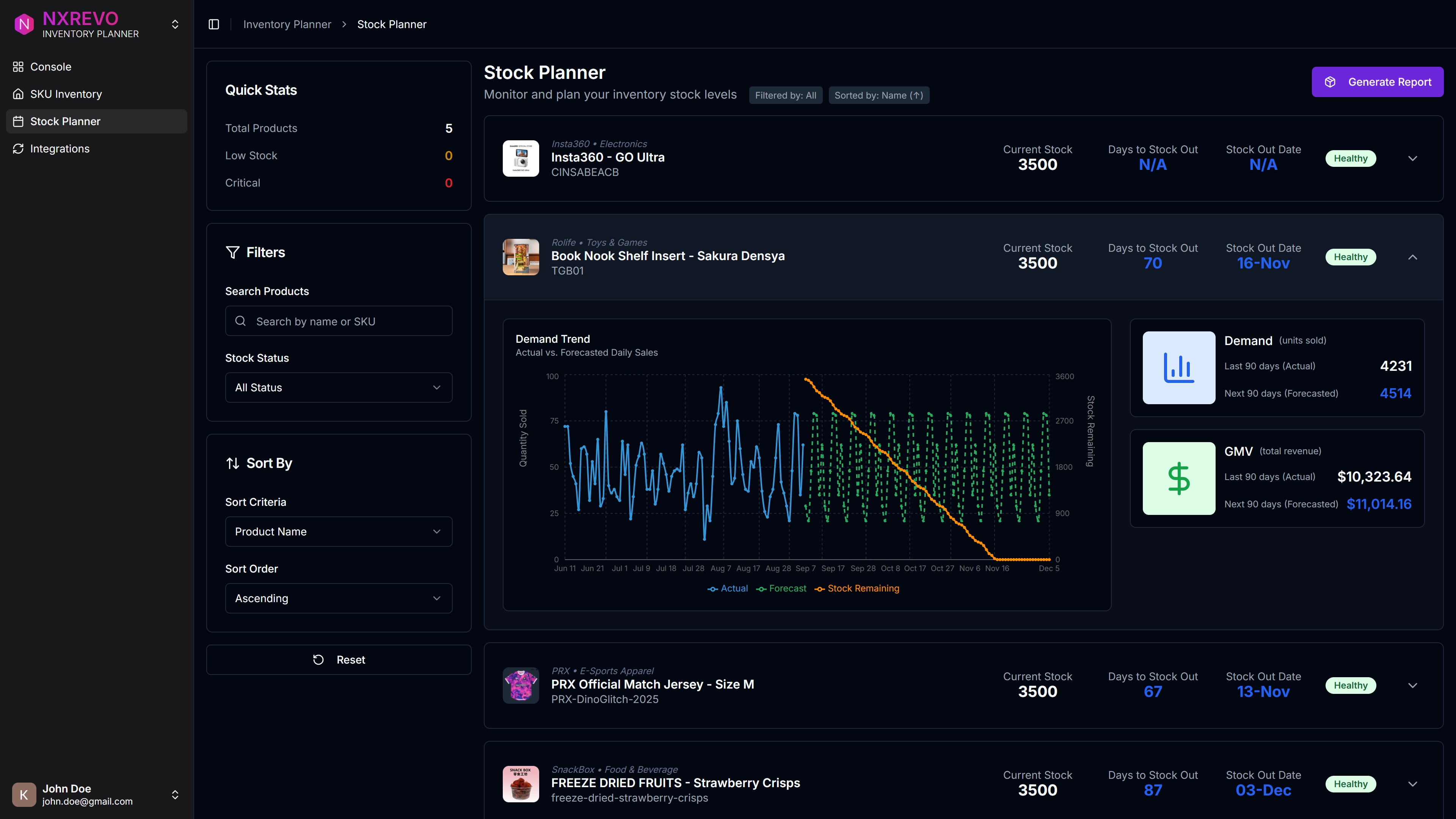Screen dimensions: 1456x819
Task: Click the Filters funnel icon
Action: click(232, 252)
